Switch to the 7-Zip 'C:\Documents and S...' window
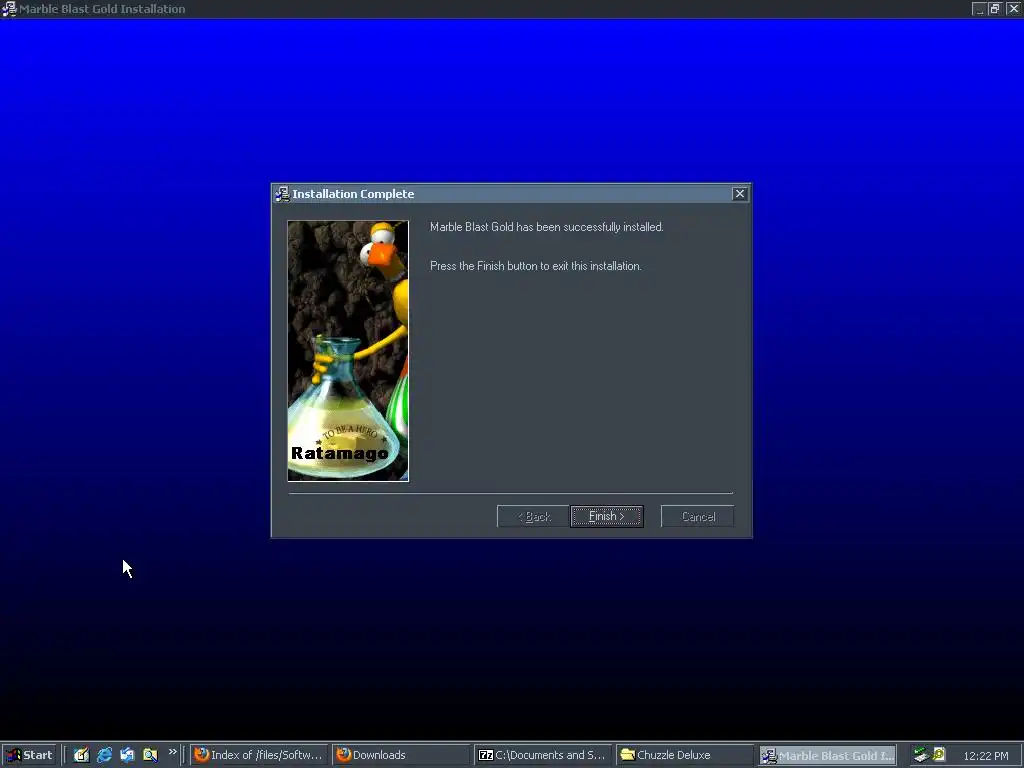The image size is (1024, 768). (543, 755)
